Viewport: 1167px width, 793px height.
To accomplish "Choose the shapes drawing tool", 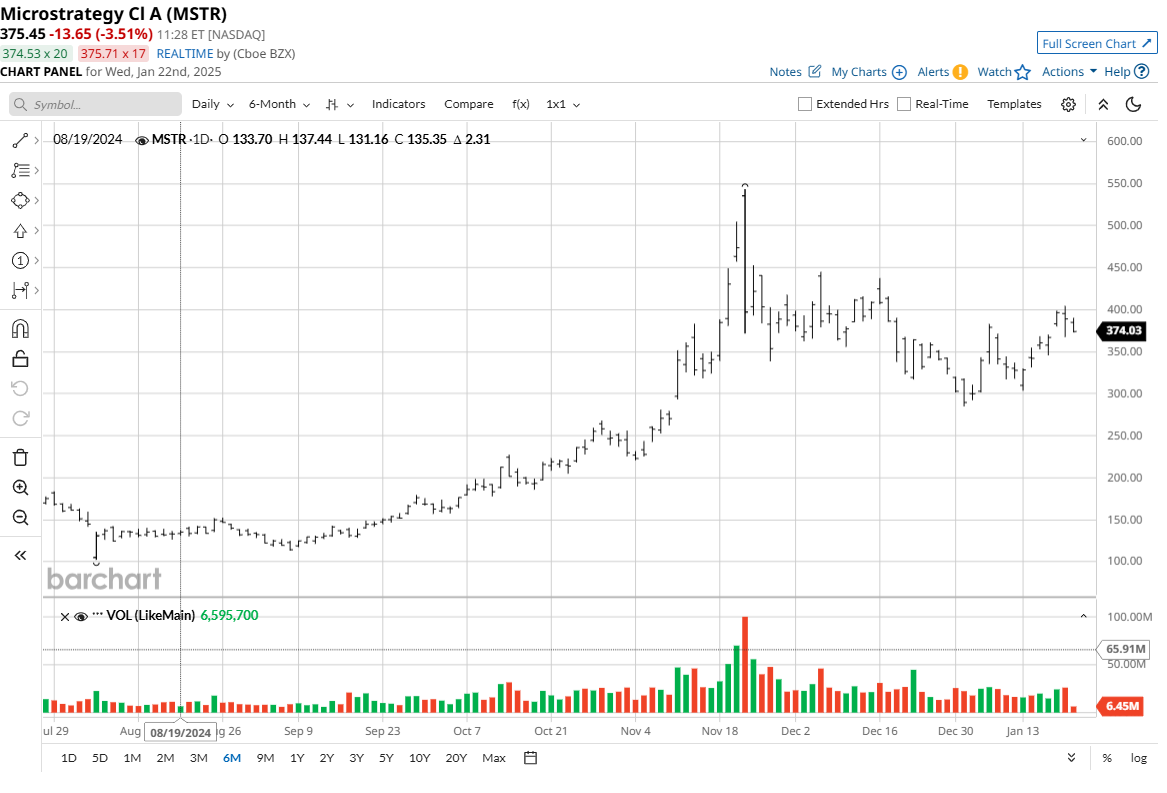I will 20,200.
